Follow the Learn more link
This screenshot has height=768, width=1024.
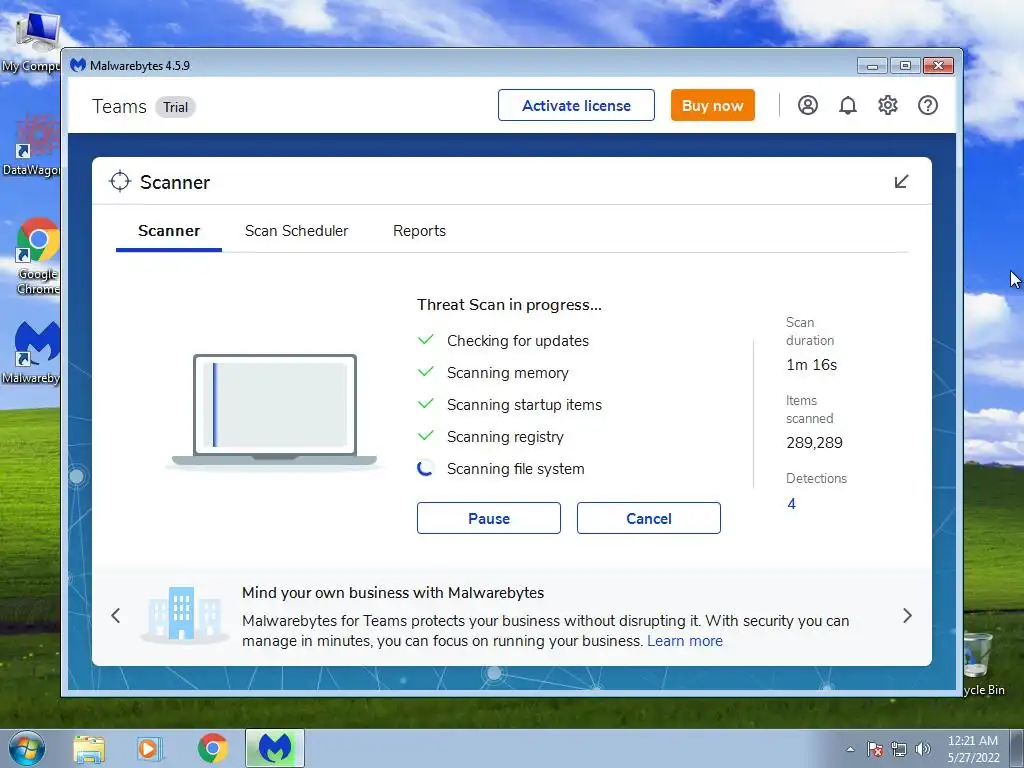685,641
